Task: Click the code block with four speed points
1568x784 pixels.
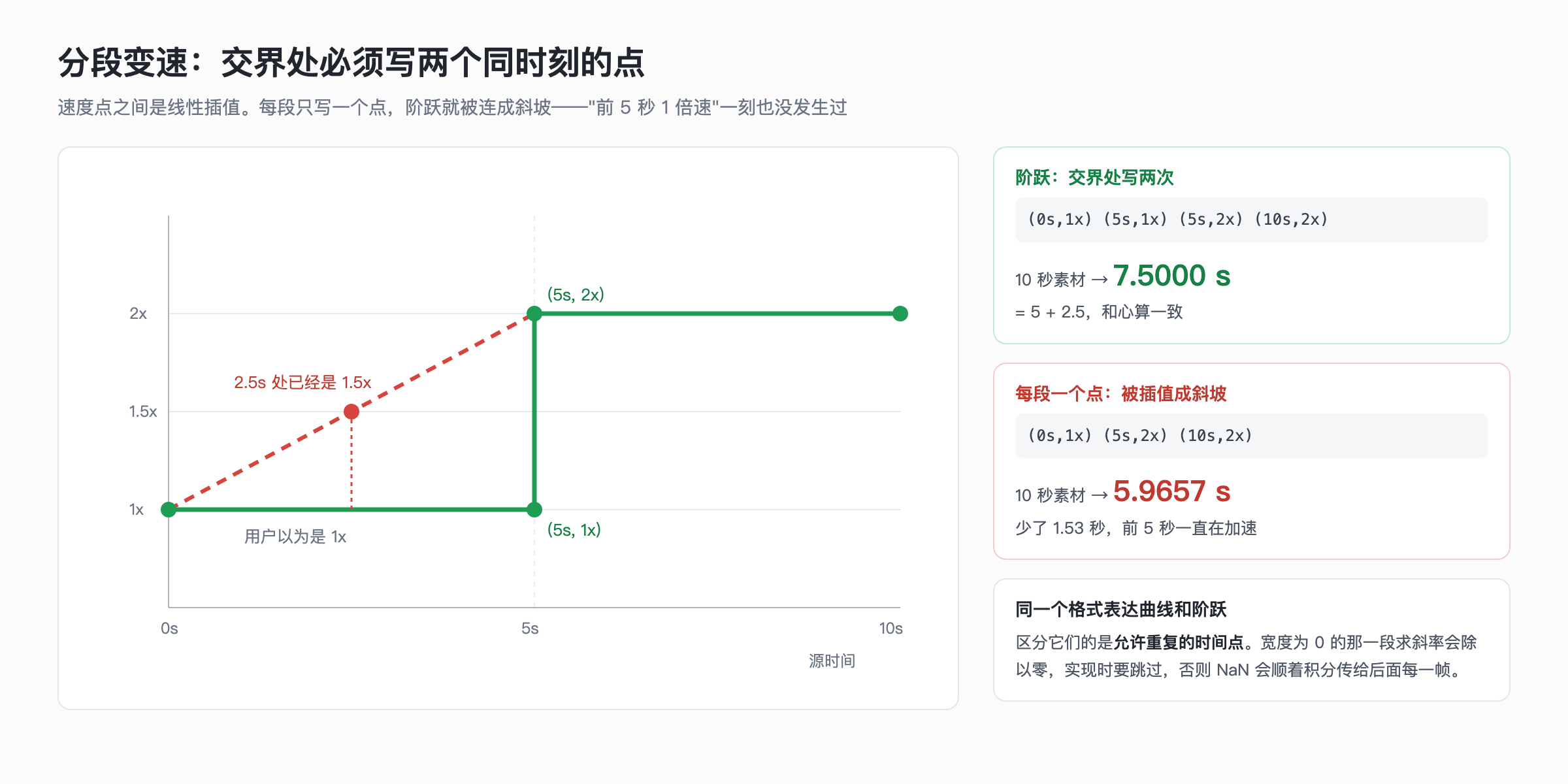Action: 1251,220
